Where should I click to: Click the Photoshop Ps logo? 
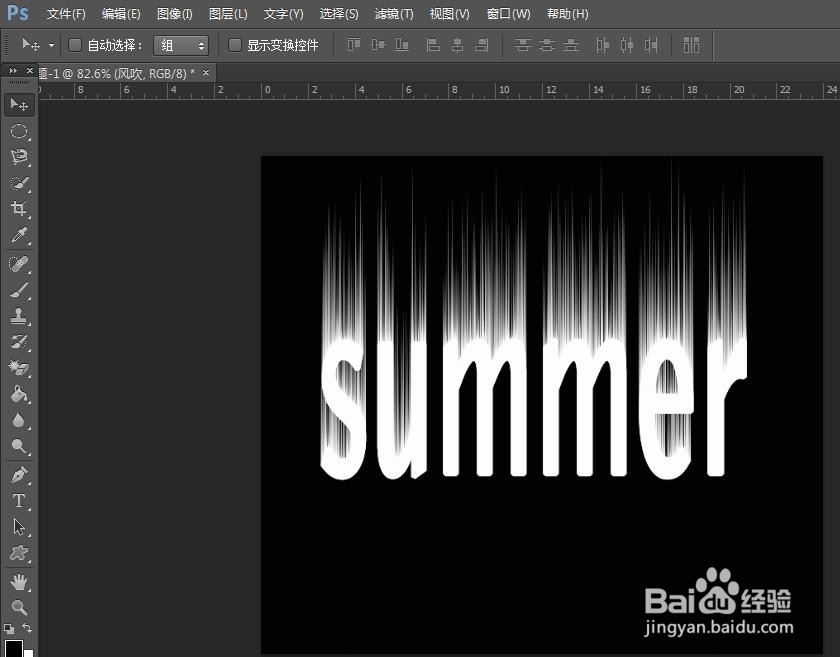(17, 12)
